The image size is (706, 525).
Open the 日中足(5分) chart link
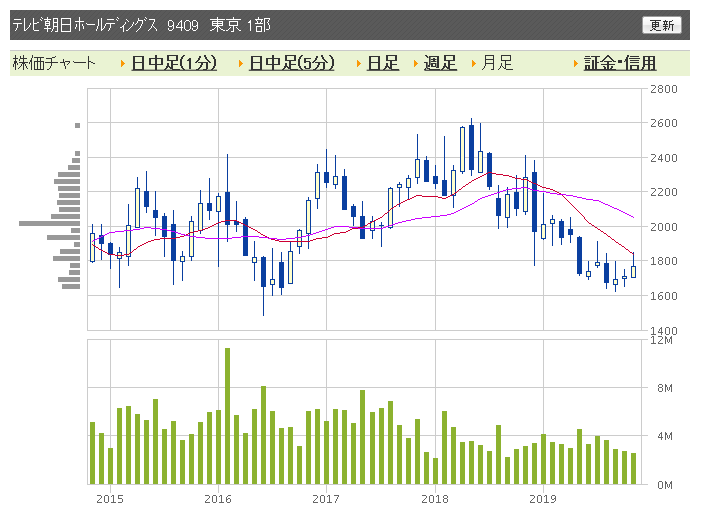[291, 63]
